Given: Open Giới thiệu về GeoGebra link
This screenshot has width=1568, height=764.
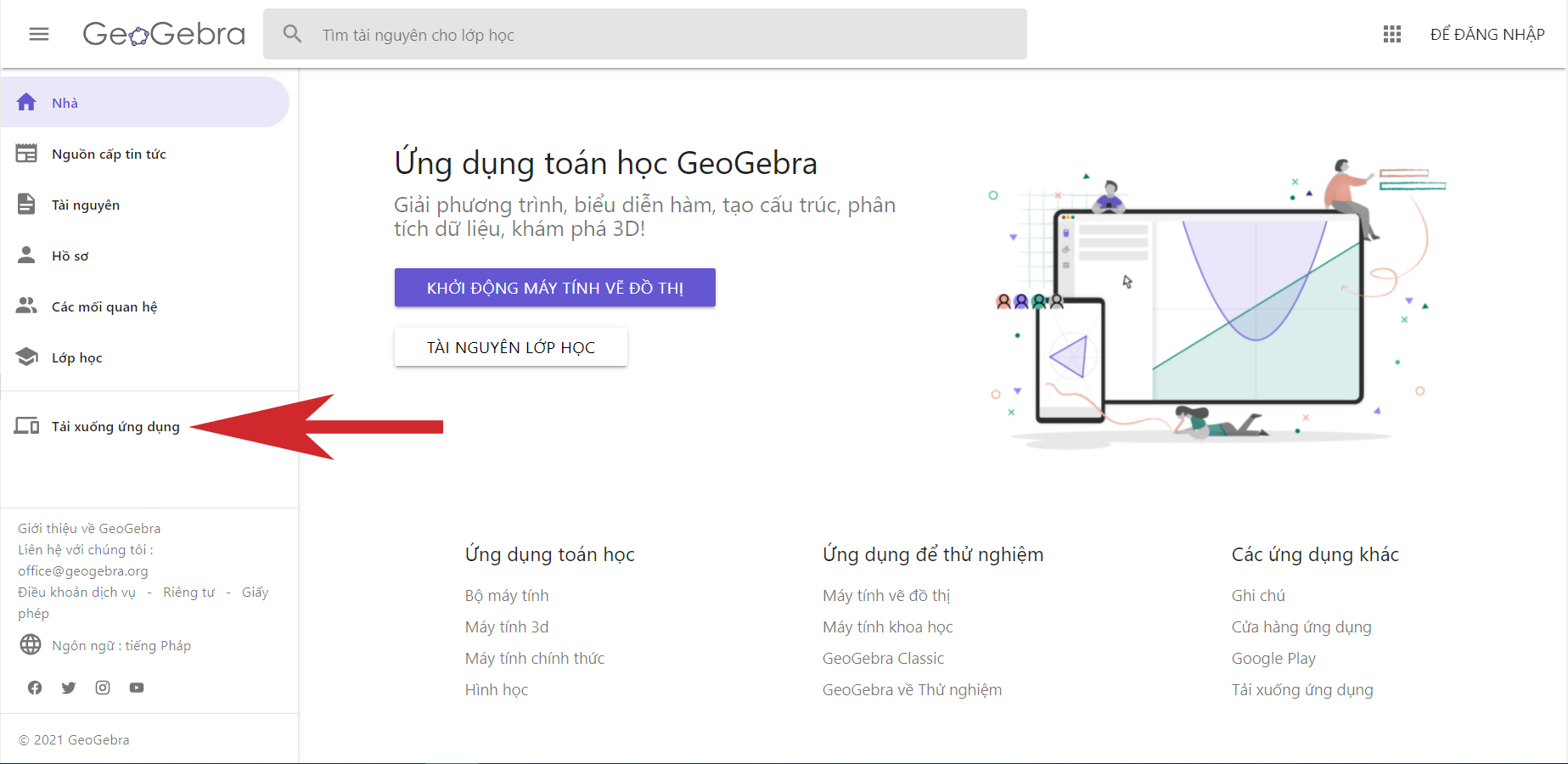Looking at the screenshot, I should (x=89, y=528).
